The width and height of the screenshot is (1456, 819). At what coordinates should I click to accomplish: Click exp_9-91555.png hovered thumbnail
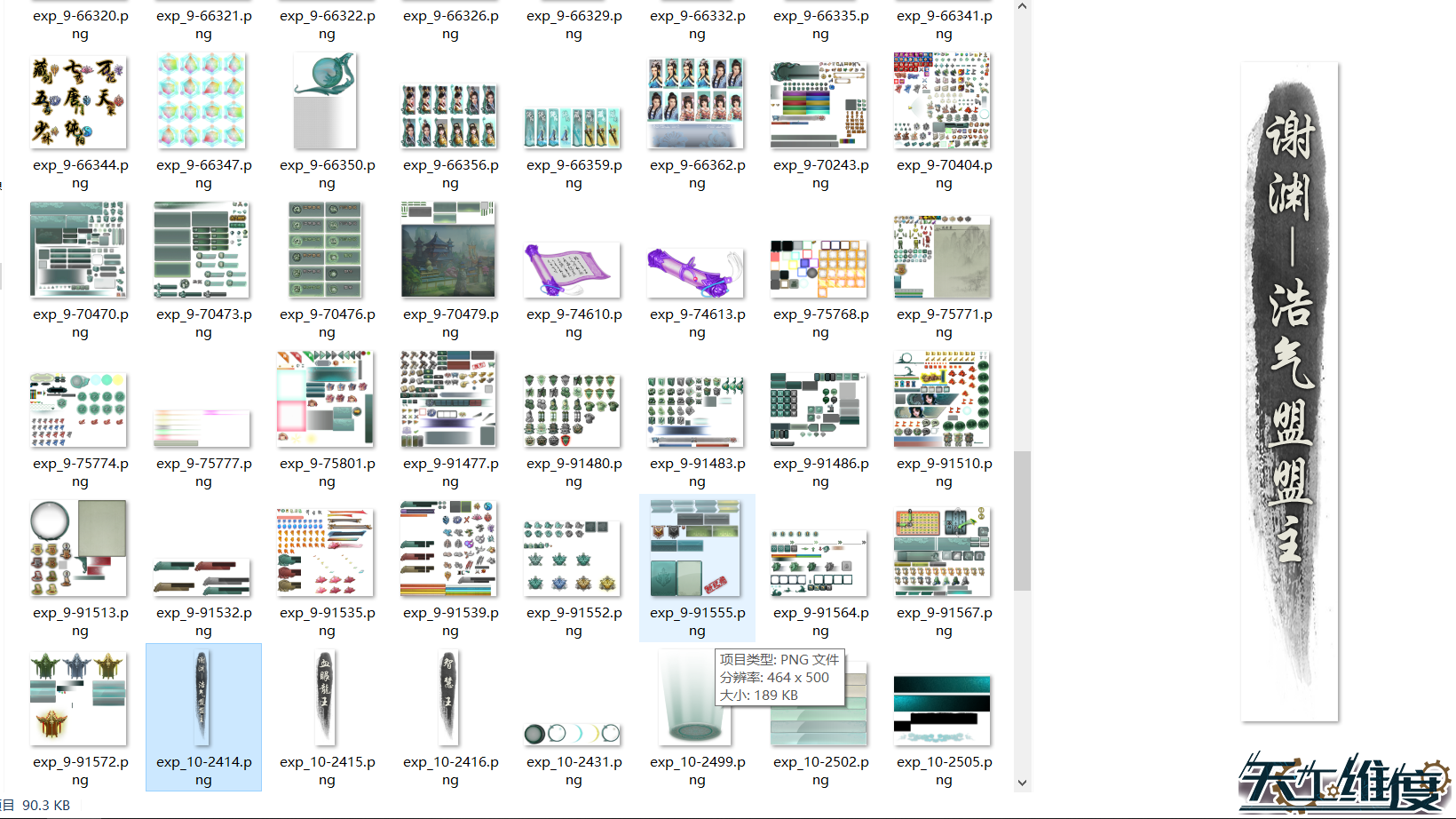[695, 548]
